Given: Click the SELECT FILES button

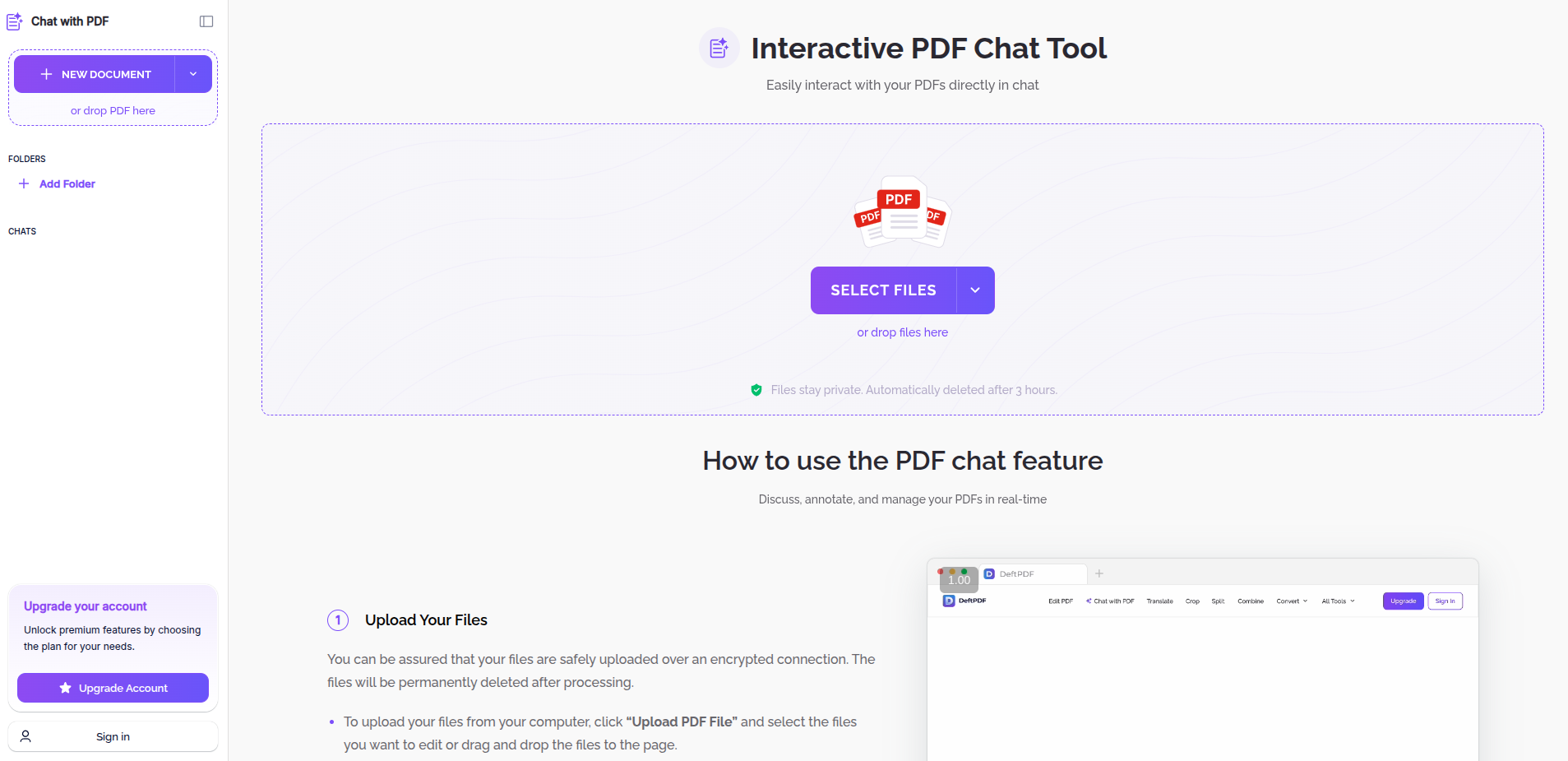Looking at the screenshot, I should pyautogui.click(x=883, y=290).
